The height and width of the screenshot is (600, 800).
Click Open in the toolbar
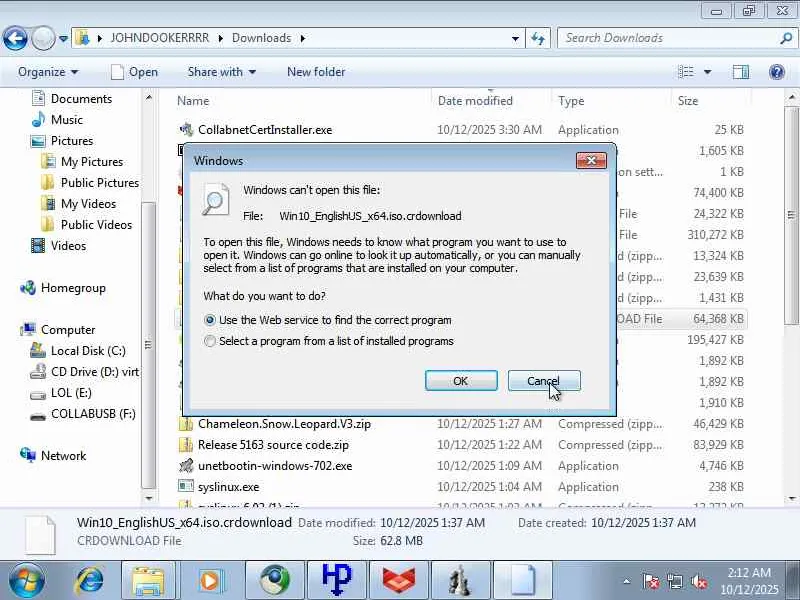pos(135,72)
